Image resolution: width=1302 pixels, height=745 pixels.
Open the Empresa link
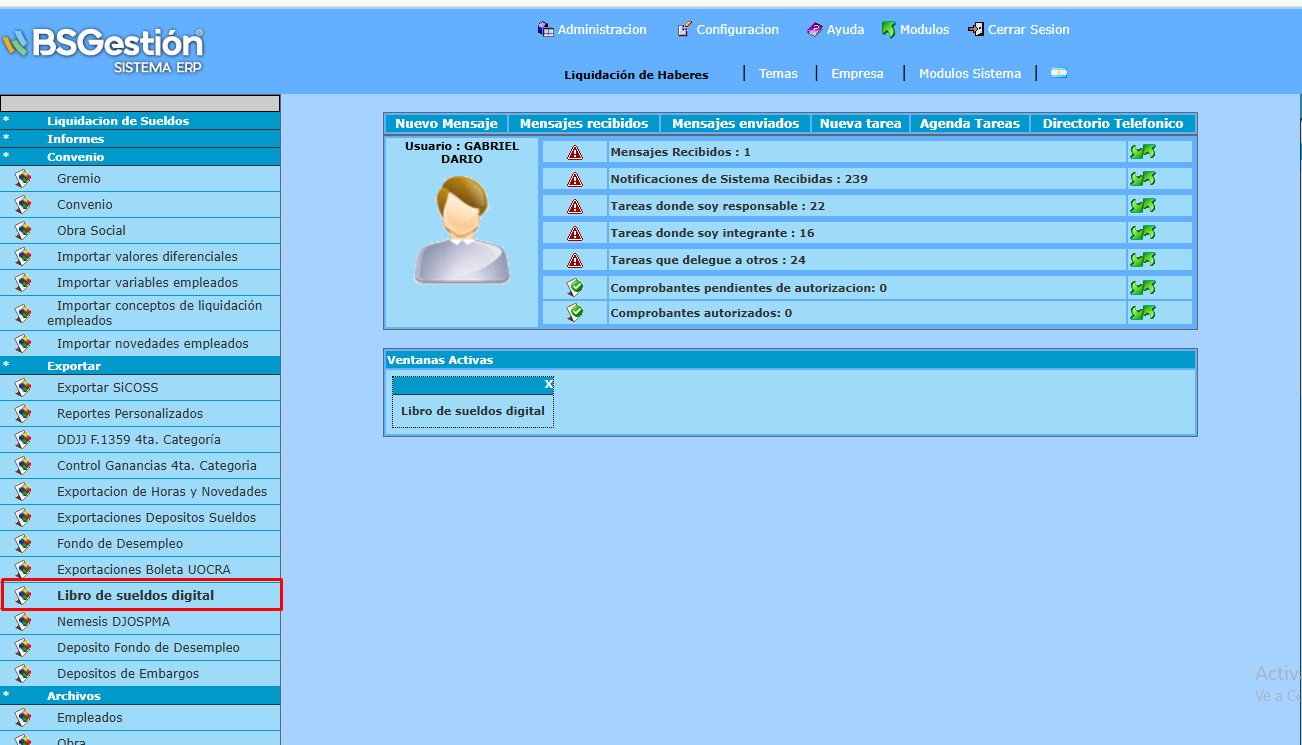pos(857,74)
